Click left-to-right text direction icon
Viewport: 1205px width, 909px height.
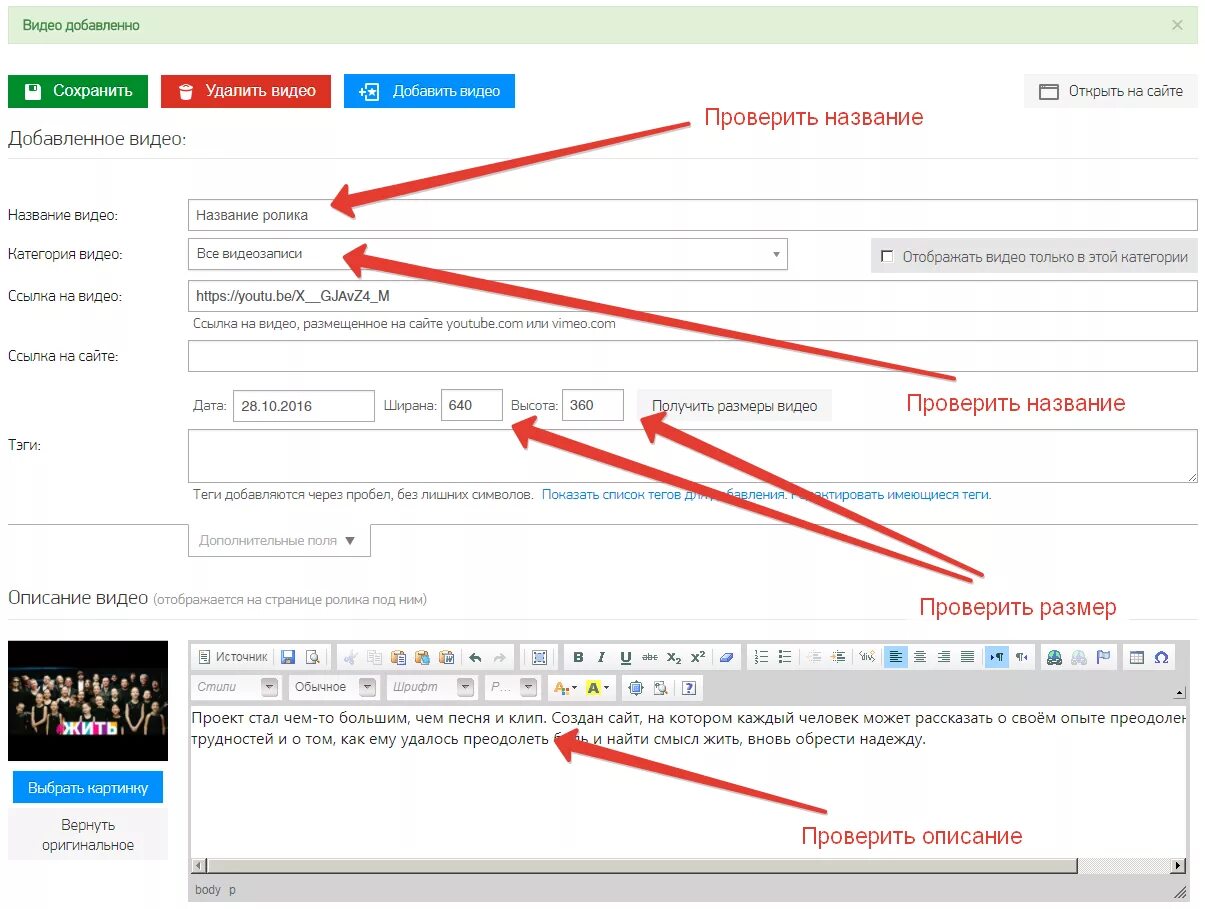coord(997,657)
